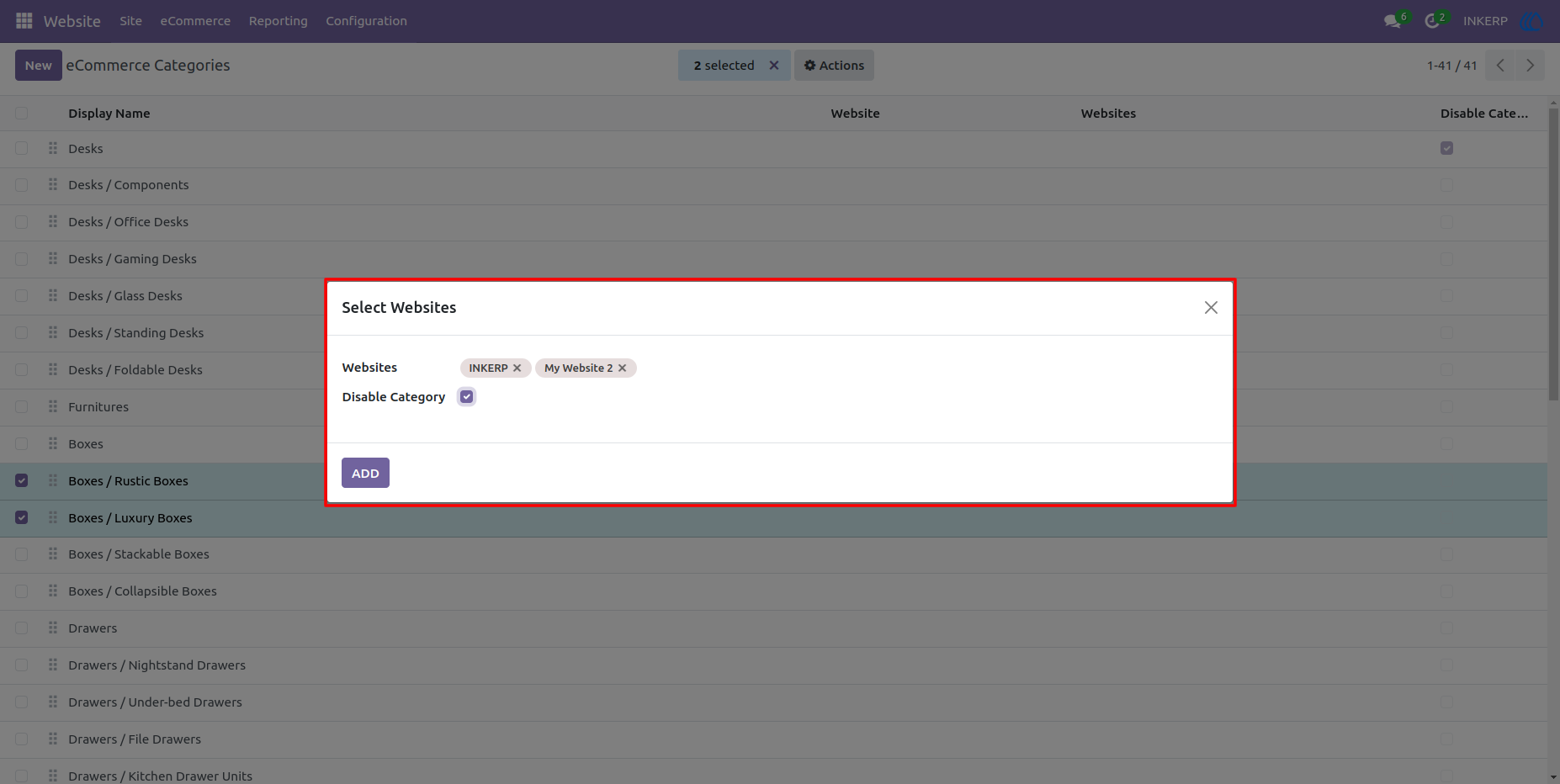The width and height of the screenshot is (1560, 784).
Task: Select the Desks row checkbox
Action: pos(22,148)
